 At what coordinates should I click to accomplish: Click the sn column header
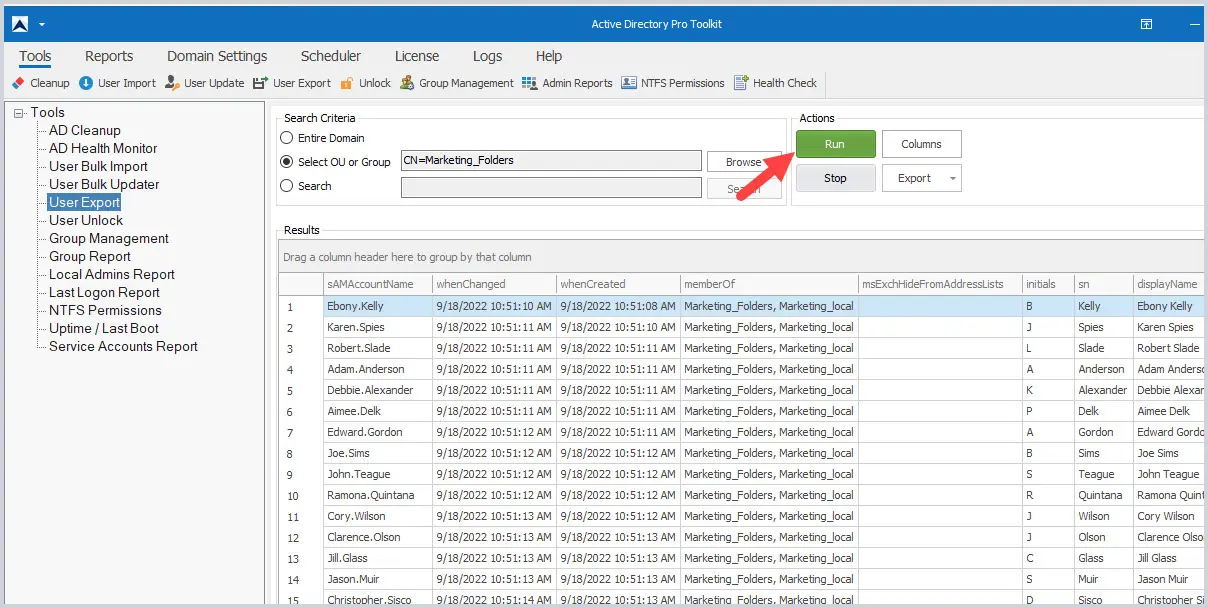point(1103,284)
